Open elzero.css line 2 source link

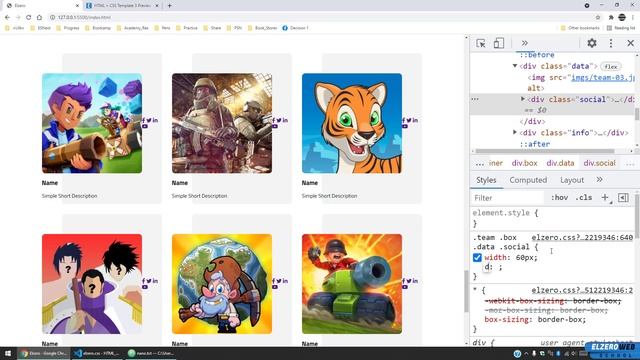(x=582, y=290)
